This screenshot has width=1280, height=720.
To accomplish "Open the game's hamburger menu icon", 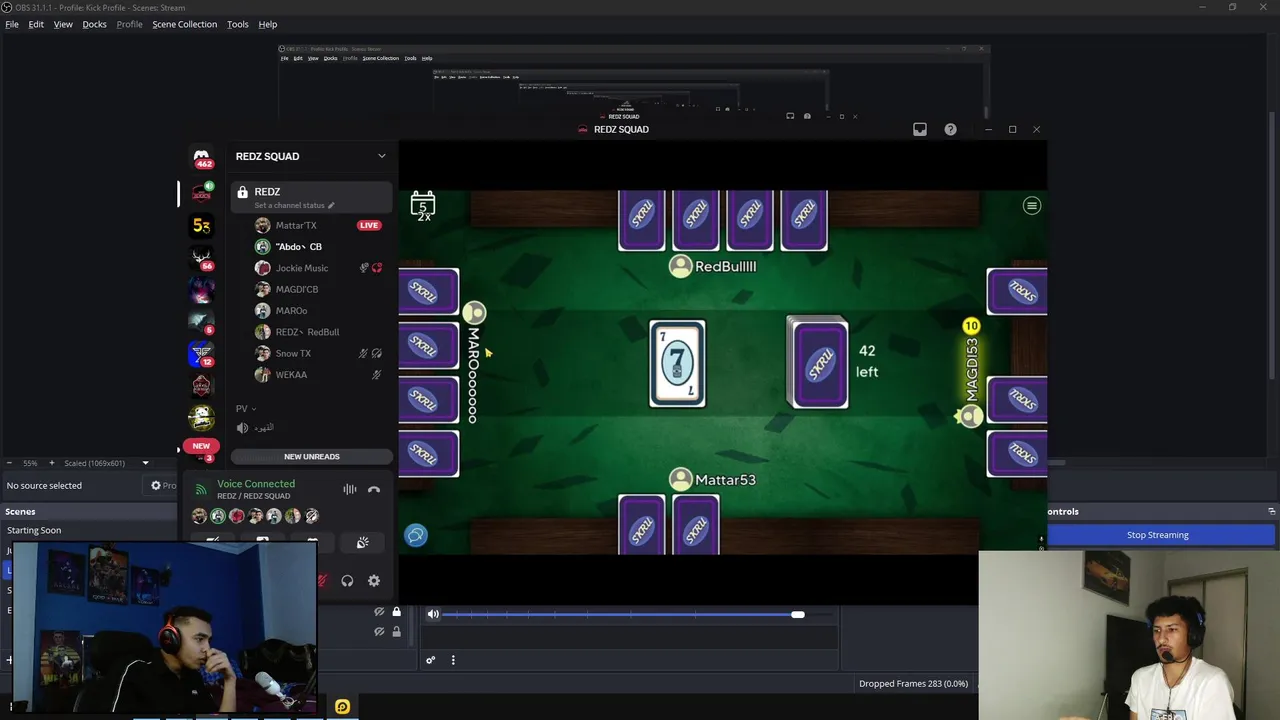I will coord(1032,206).
